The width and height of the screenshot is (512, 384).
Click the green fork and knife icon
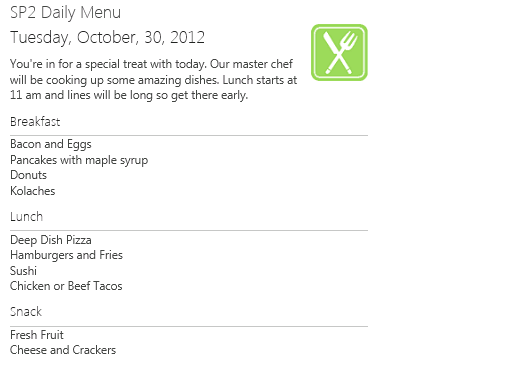pos(339,52)
